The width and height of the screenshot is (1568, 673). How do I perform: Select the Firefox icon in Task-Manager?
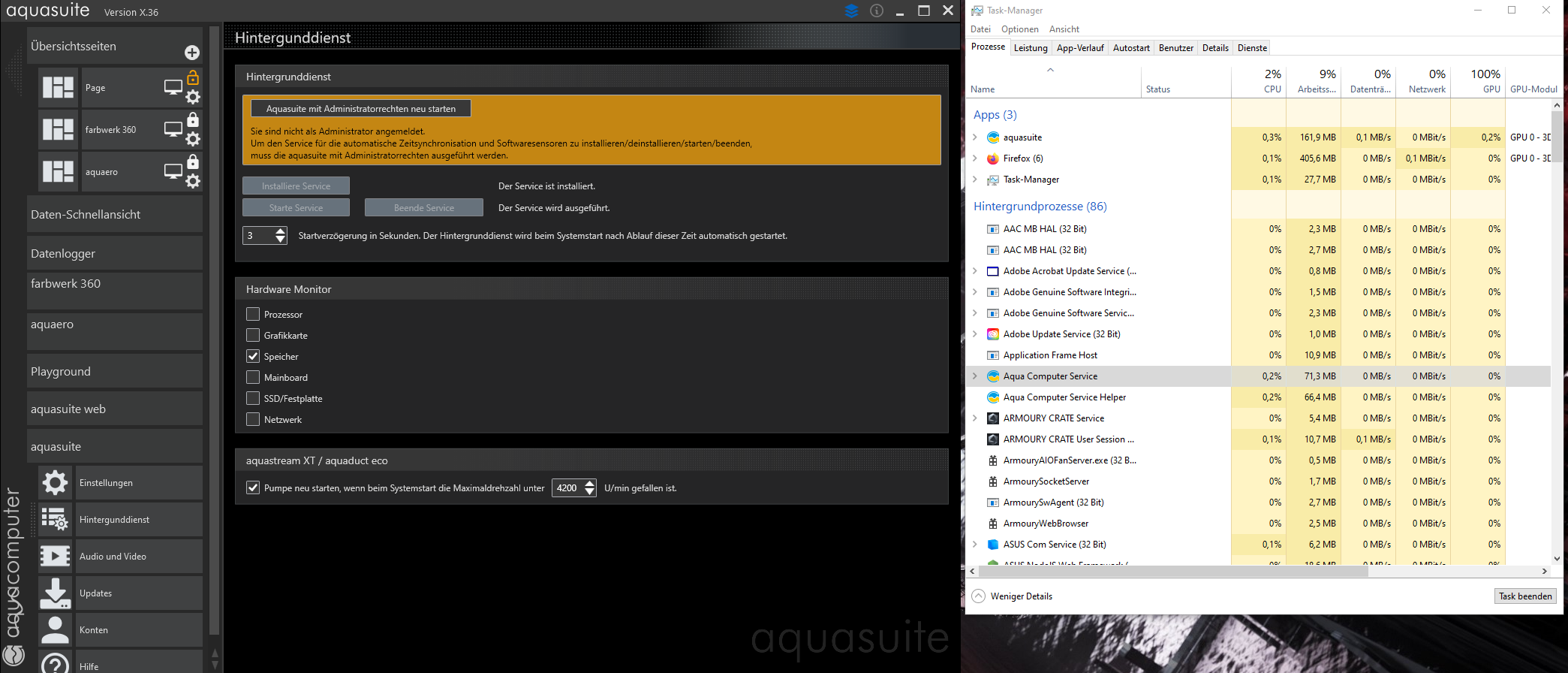[x=993, y=158]
